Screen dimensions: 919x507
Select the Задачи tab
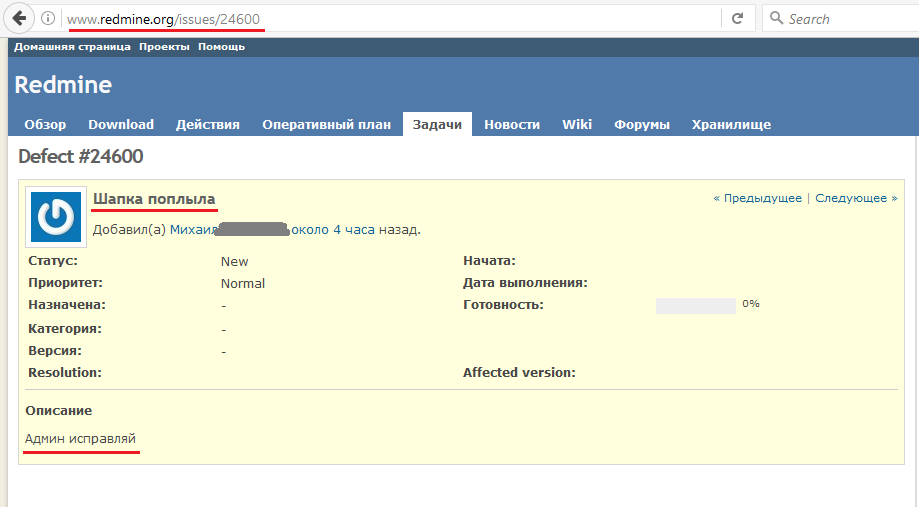pyautogui.click(x=437, y=124)
